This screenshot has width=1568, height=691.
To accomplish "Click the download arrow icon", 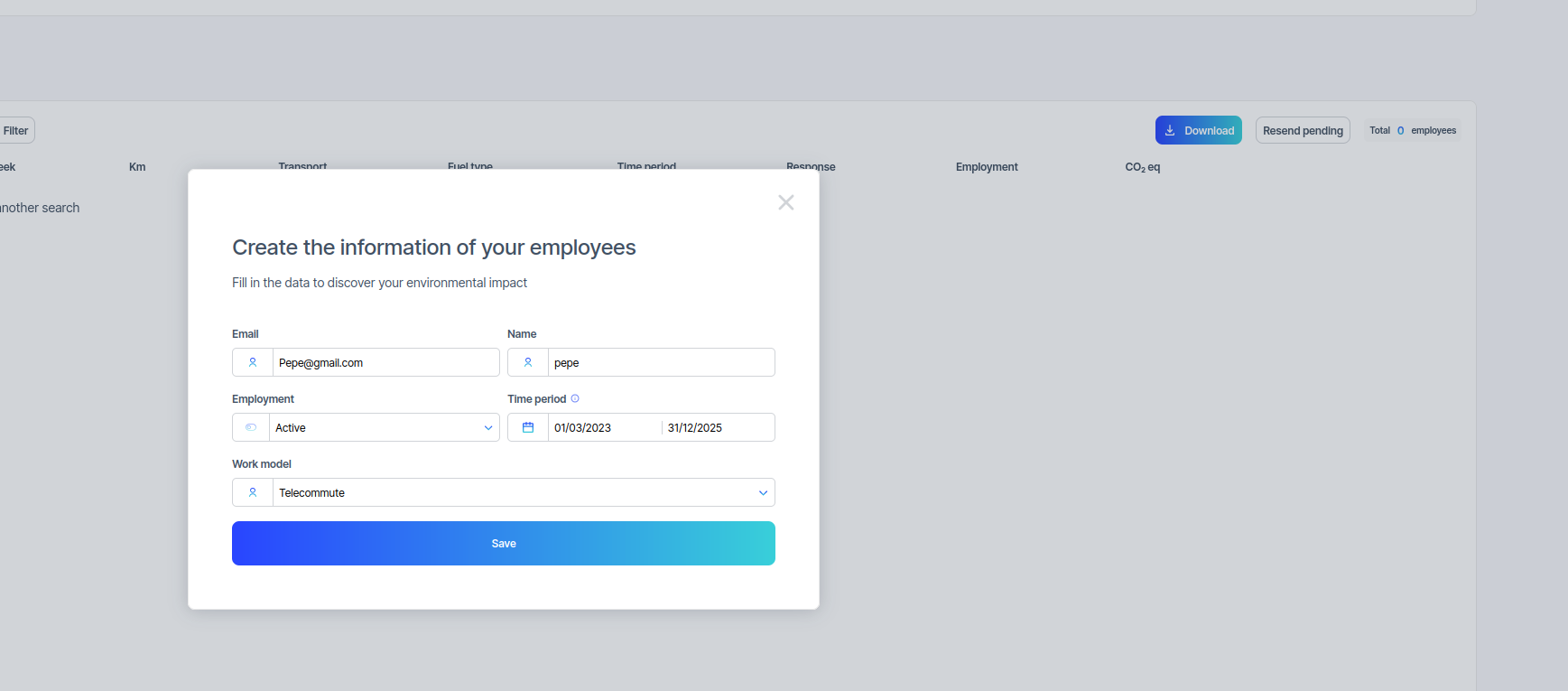I will (x=1170, y=130).
